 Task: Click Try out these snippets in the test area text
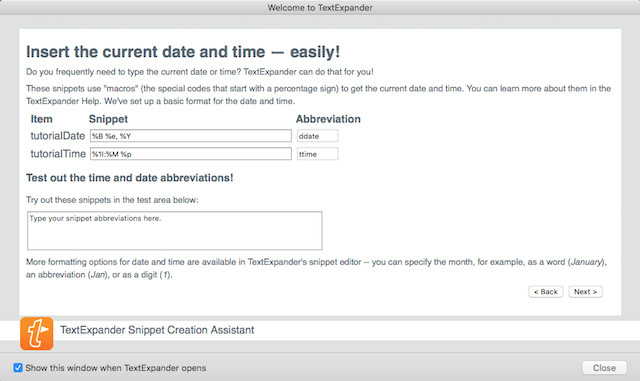tap(112, 200)
